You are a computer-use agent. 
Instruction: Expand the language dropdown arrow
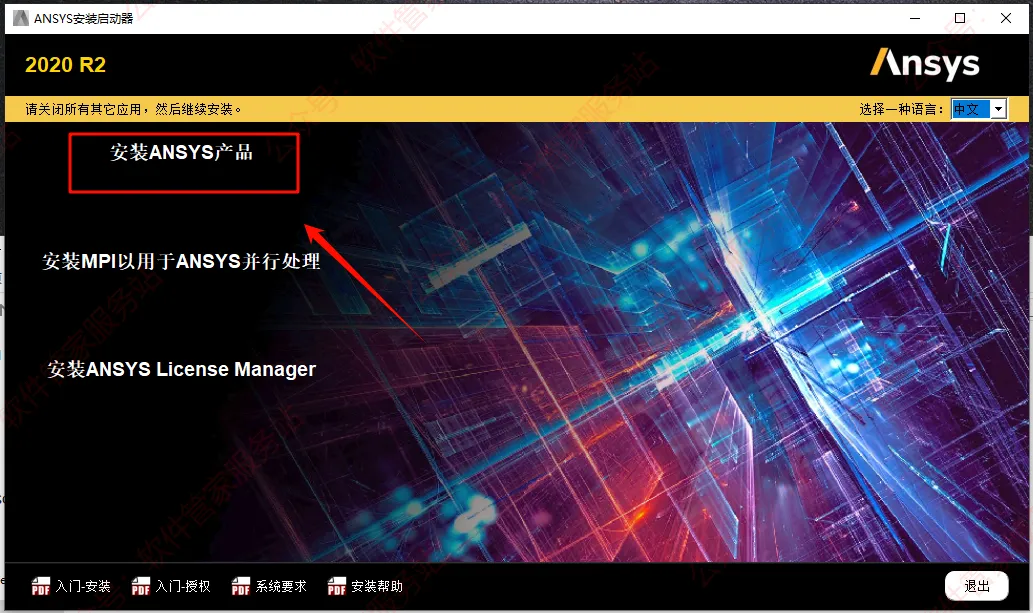click(999, 109)
